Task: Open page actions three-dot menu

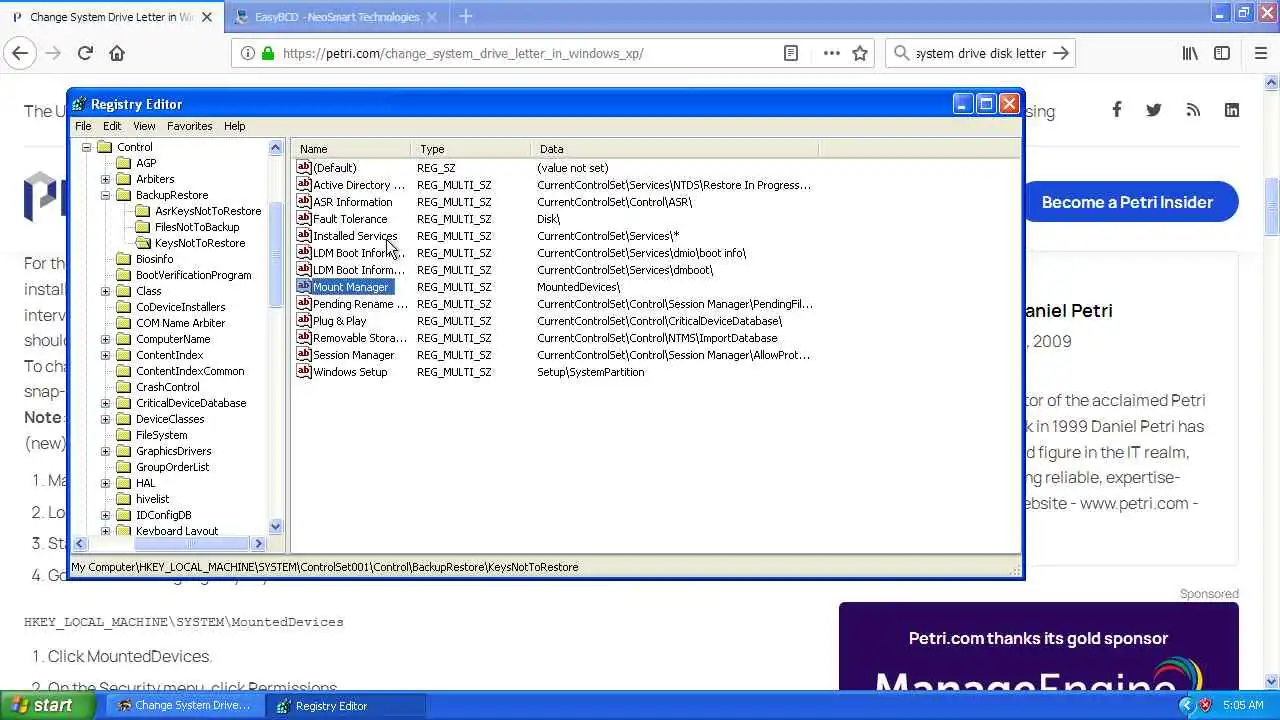Action: point(832,53)
